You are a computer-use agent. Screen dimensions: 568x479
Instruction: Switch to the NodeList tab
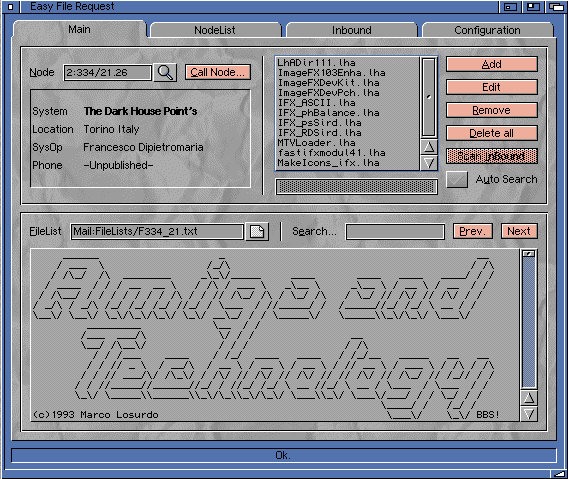[215, 30]
